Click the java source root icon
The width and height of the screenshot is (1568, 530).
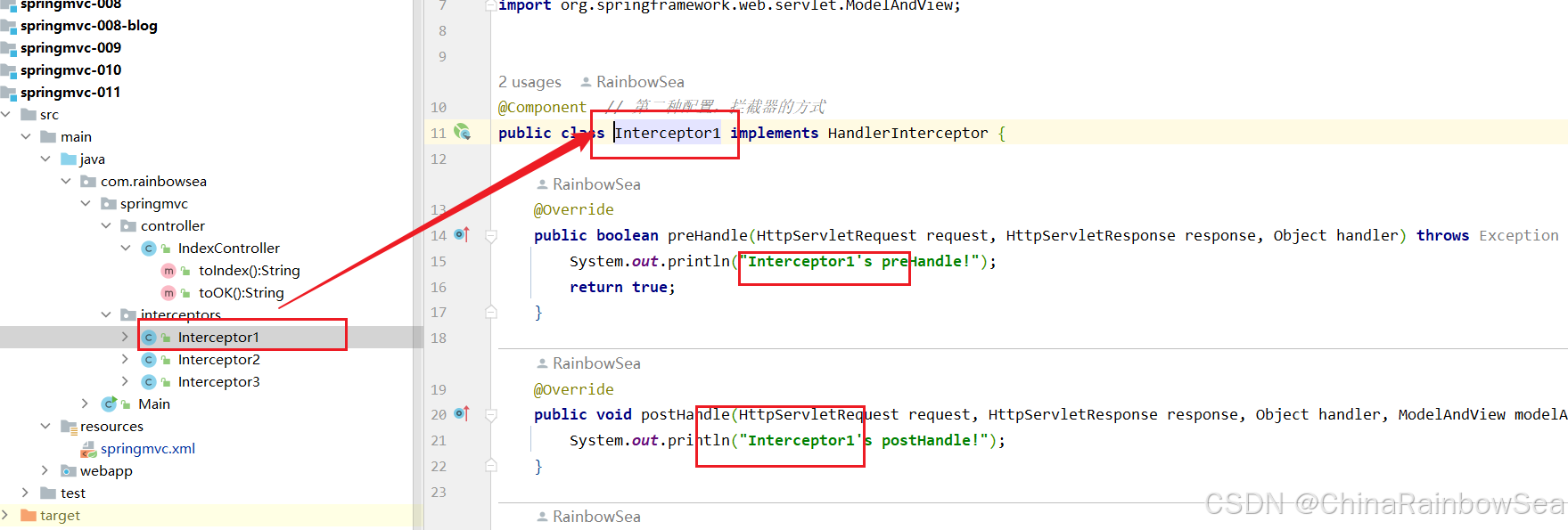click(x=69, y=159)
